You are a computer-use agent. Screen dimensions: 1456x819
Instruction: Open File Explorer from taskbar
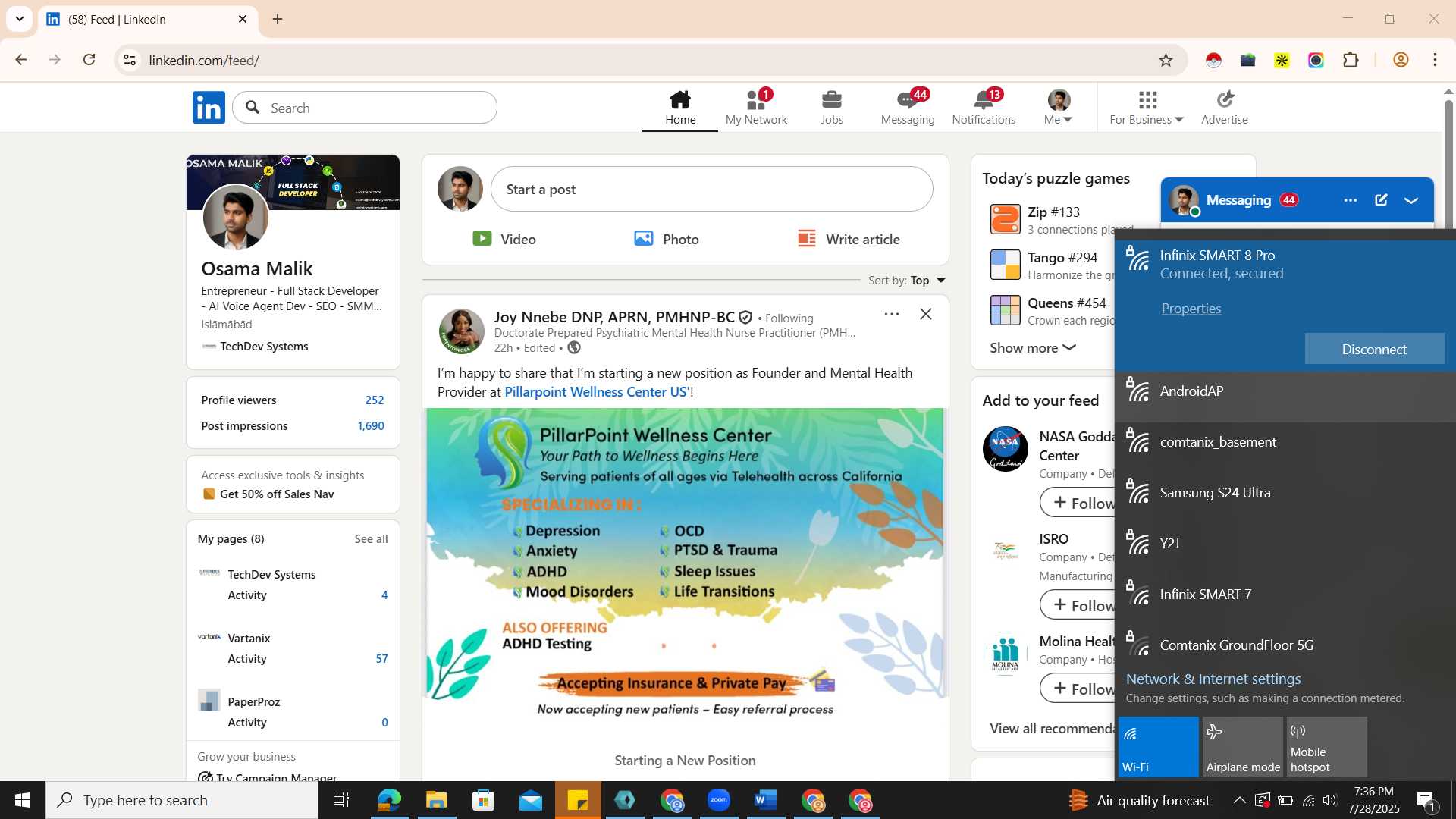[436, 800]
